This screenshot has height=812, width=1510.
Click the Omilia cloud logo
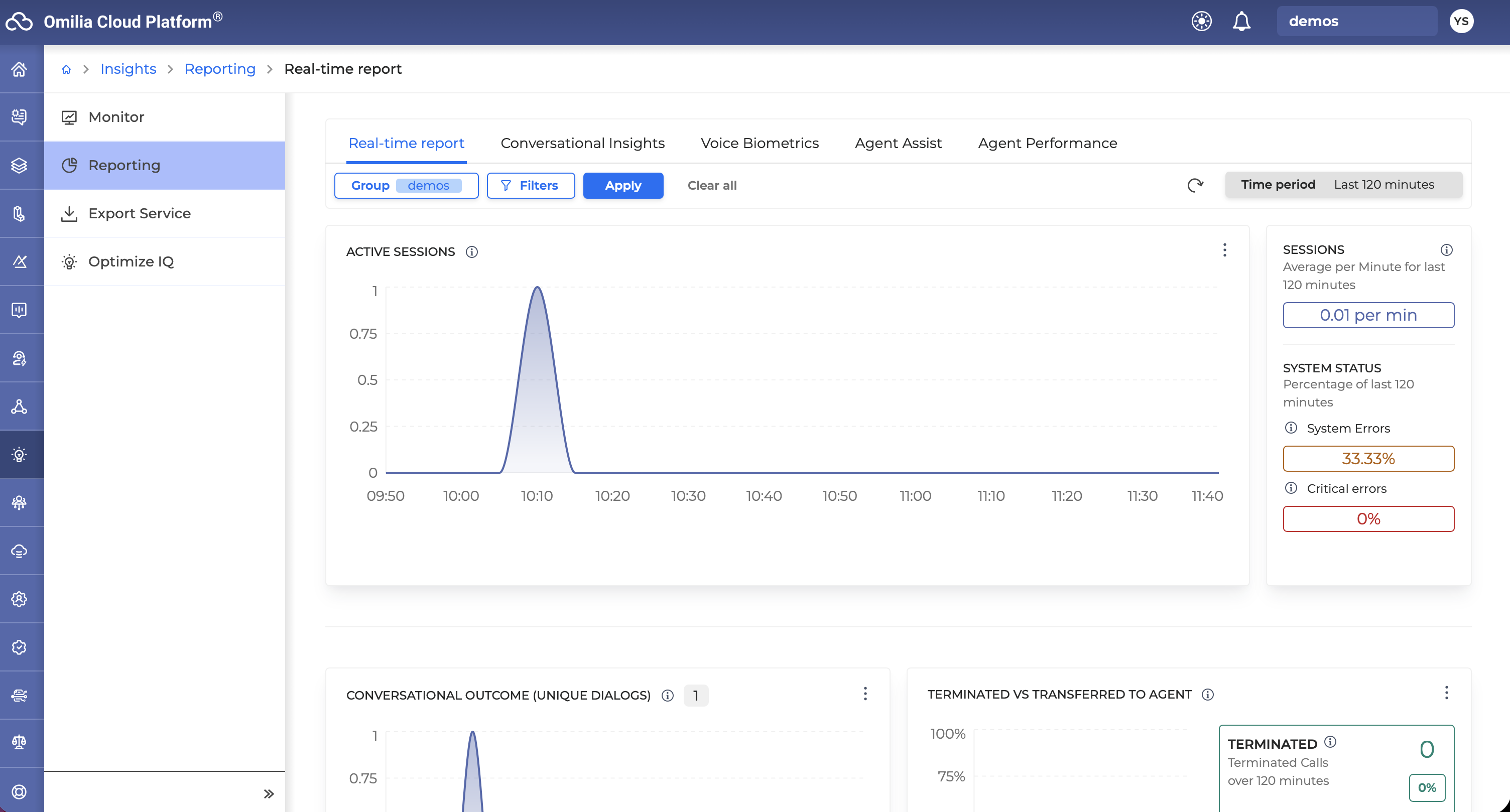20,22
